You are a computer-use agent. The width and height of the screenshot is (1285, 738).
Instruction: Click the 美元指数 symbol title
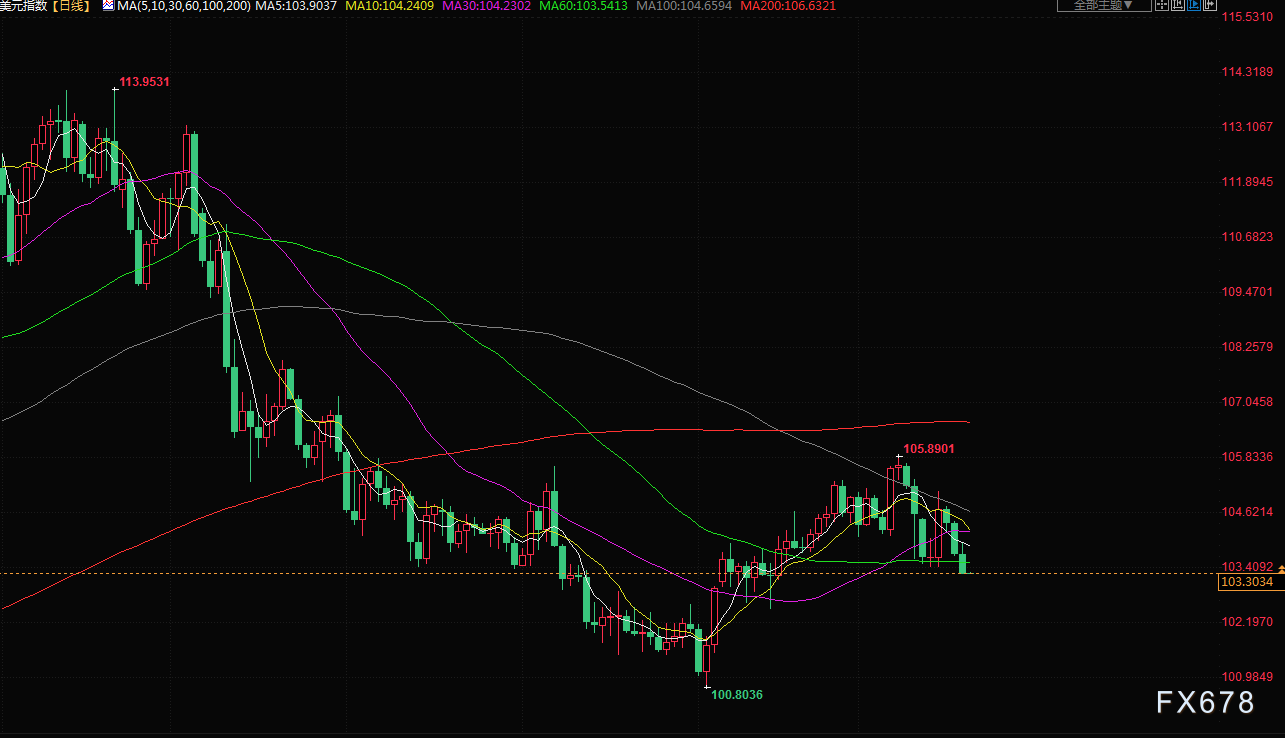pyautogui.click(x=24, y=6)
